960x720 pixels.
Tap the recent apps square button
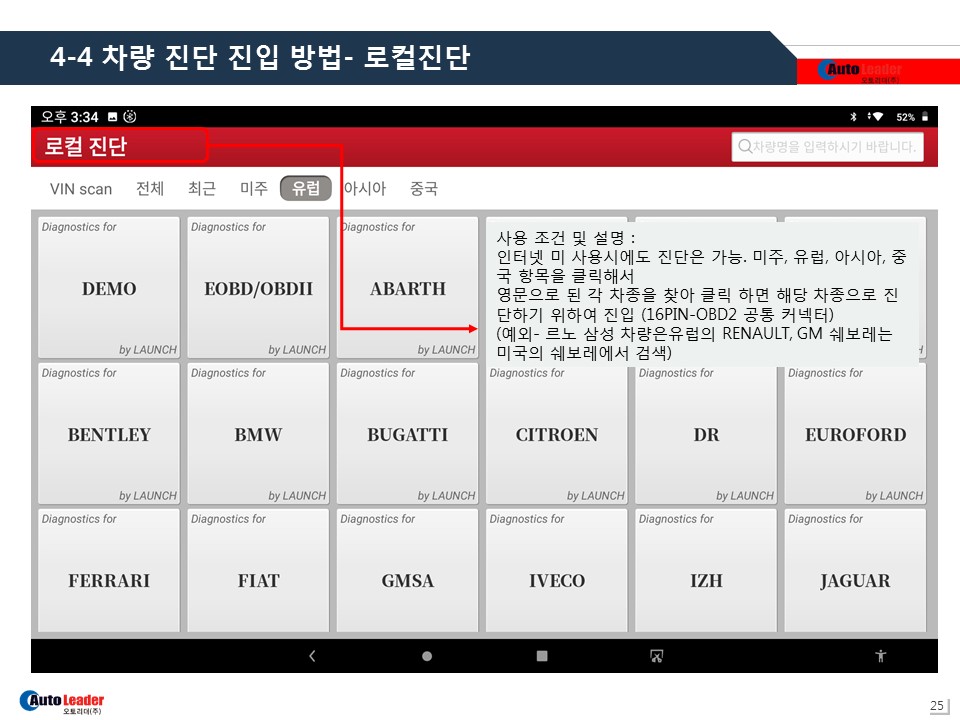coord(542,656)
